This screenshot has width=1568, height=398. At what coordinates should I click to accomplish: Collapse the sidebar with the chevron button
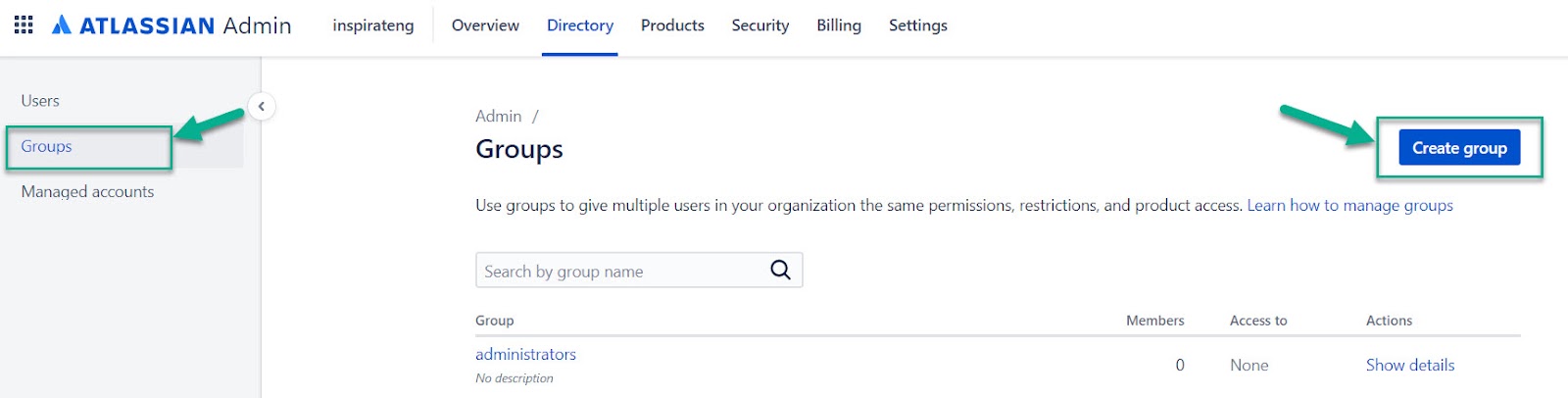(x=262, y=106)
